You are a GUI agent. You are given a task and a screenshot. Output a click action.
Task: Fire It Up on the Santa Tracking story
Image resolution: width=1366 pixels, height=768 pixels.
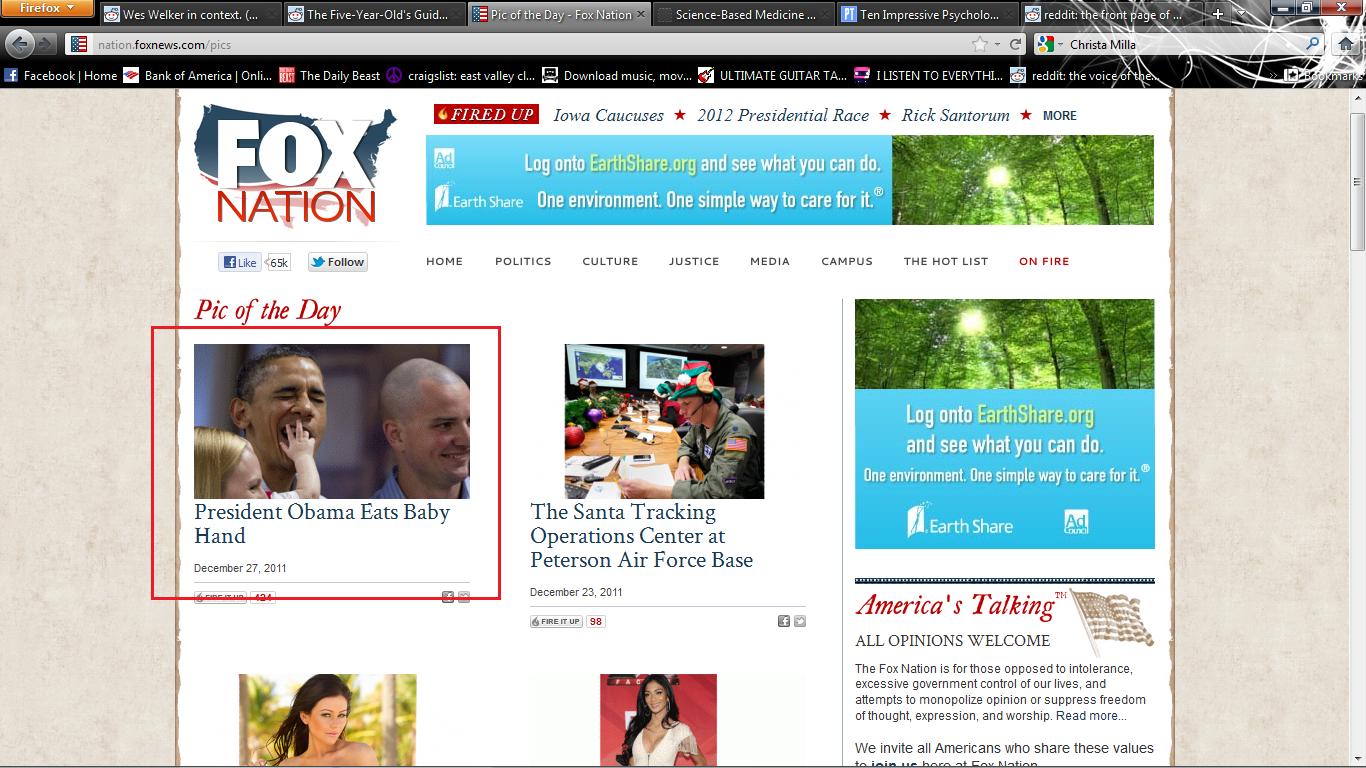(x=556, y=621)
